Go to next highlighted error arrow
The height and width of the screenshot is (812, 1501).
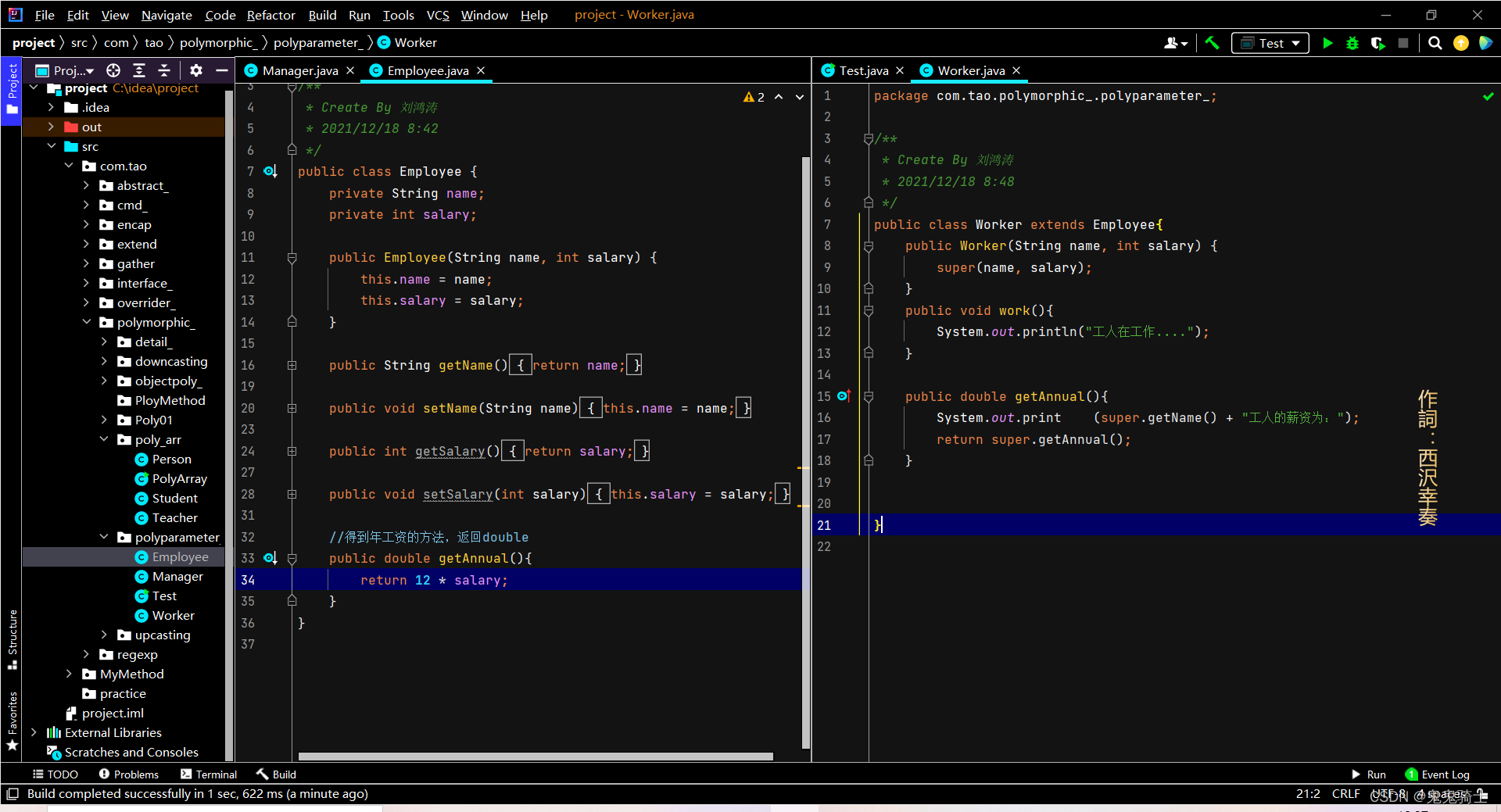click(x=800, y=97)
